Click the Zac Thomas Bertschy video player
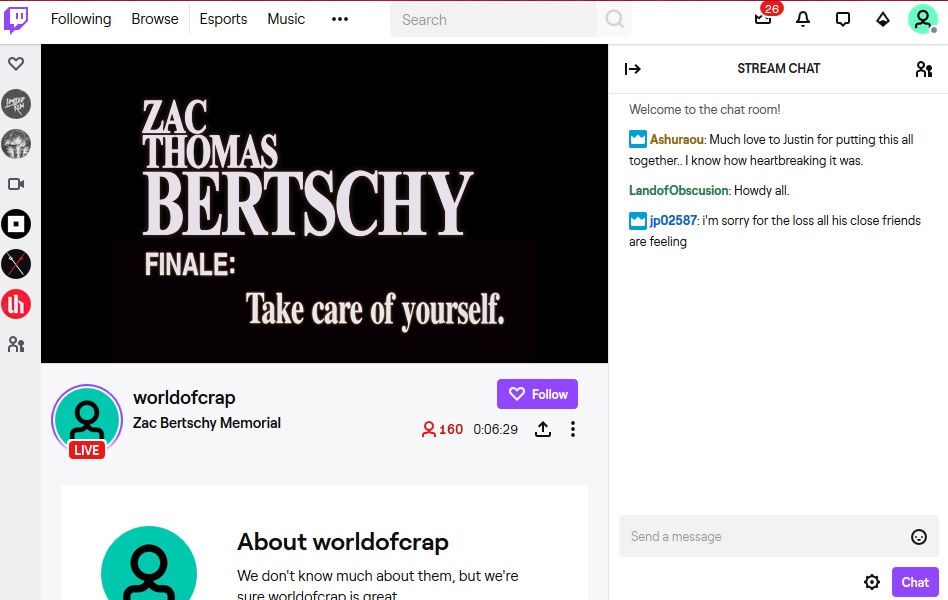 324,203
